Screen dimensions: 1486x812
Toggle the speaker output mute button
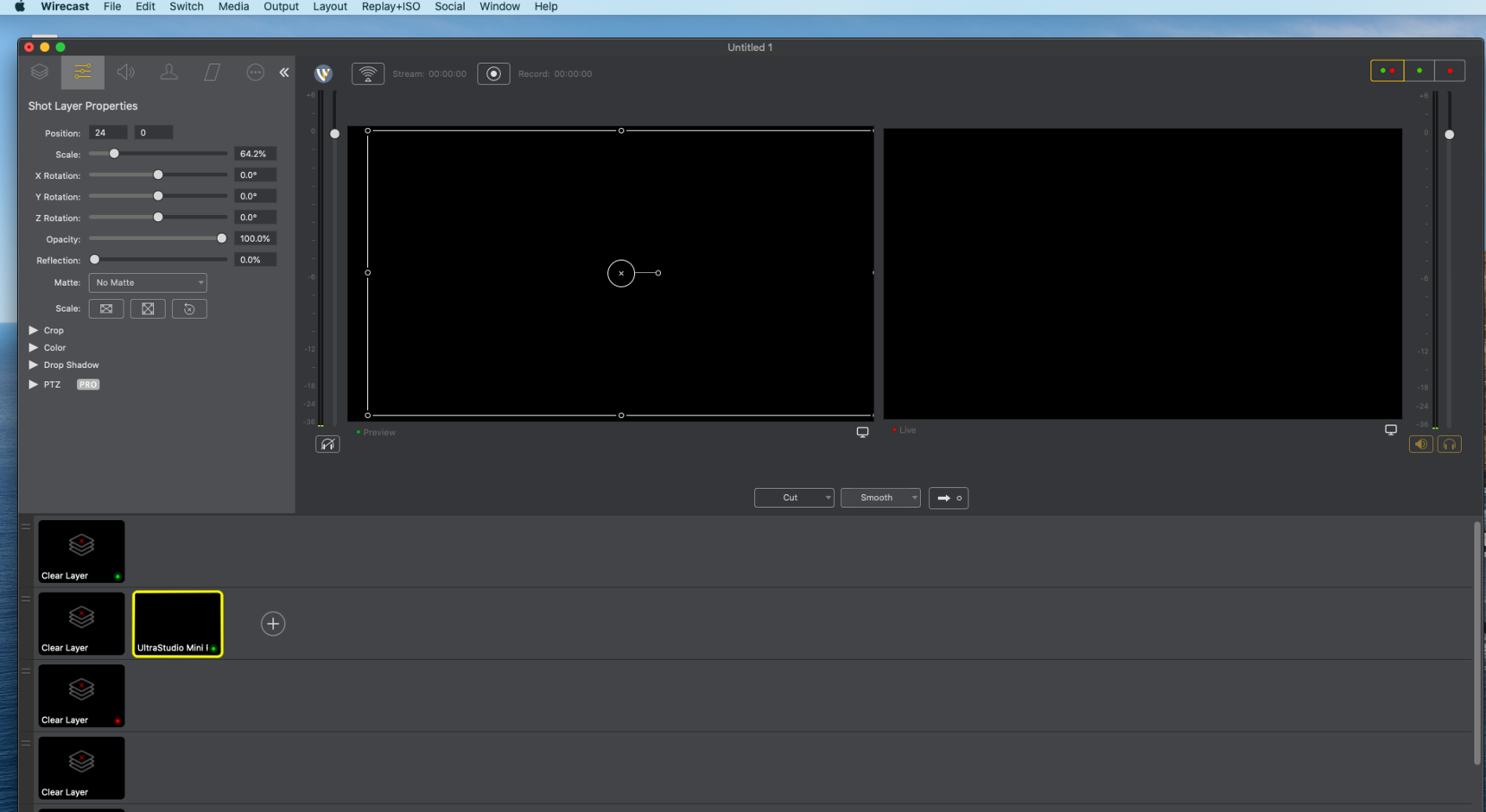pos(1421,444)
